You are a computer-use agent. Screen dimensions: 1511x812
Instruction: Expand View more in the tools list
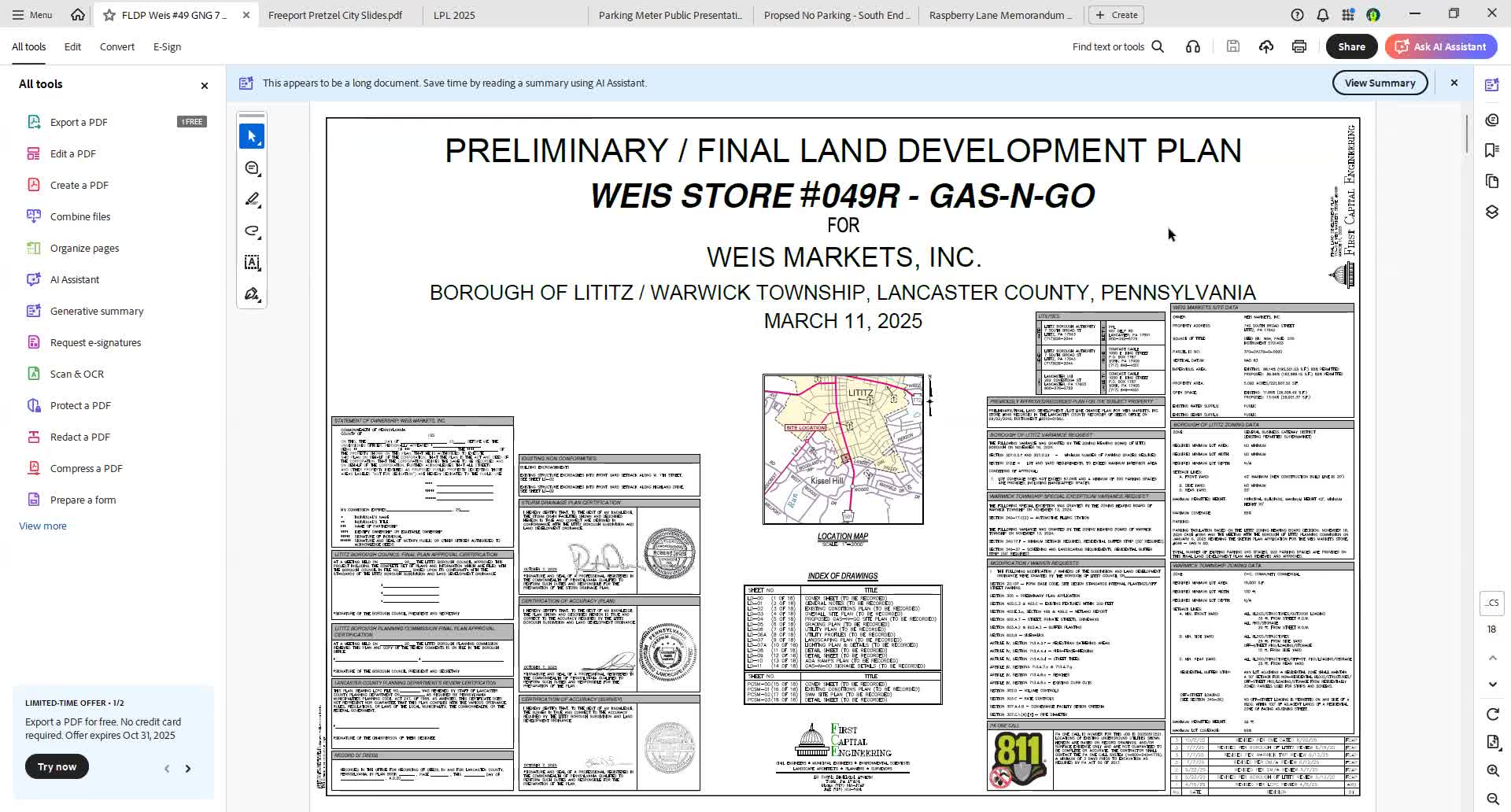(42, 526)
